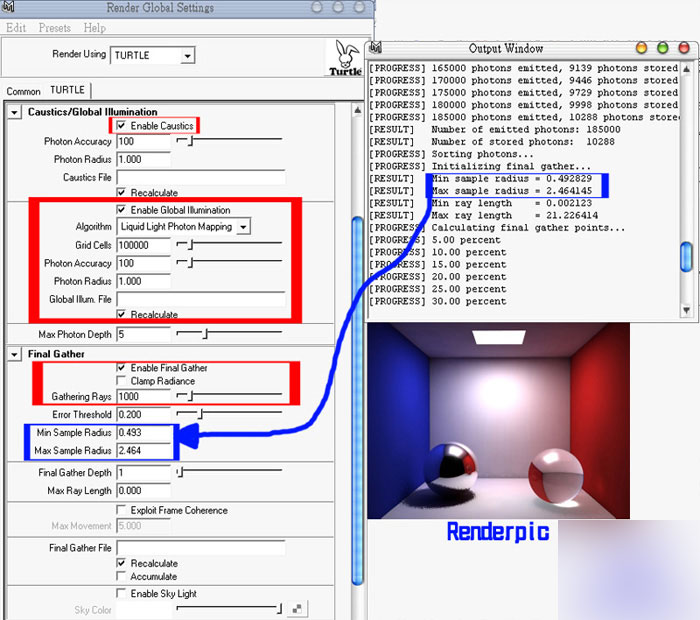Viewport: 700px width, 620px height.
Task: Click the Gathering Rays slider
Action: [229, 396]
